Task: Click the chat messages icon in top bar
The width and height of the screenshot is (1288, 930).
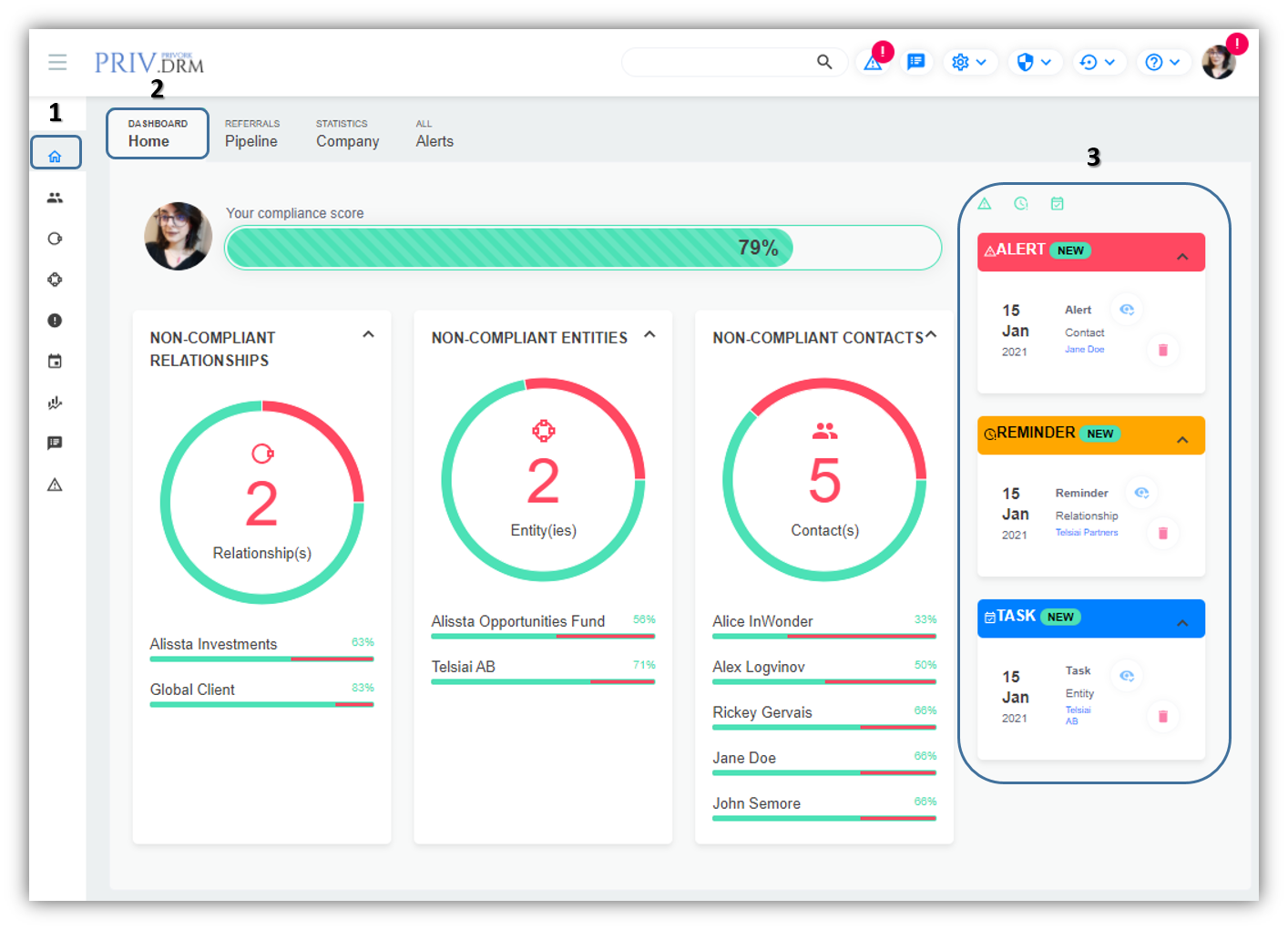Action: pos(916,62)
